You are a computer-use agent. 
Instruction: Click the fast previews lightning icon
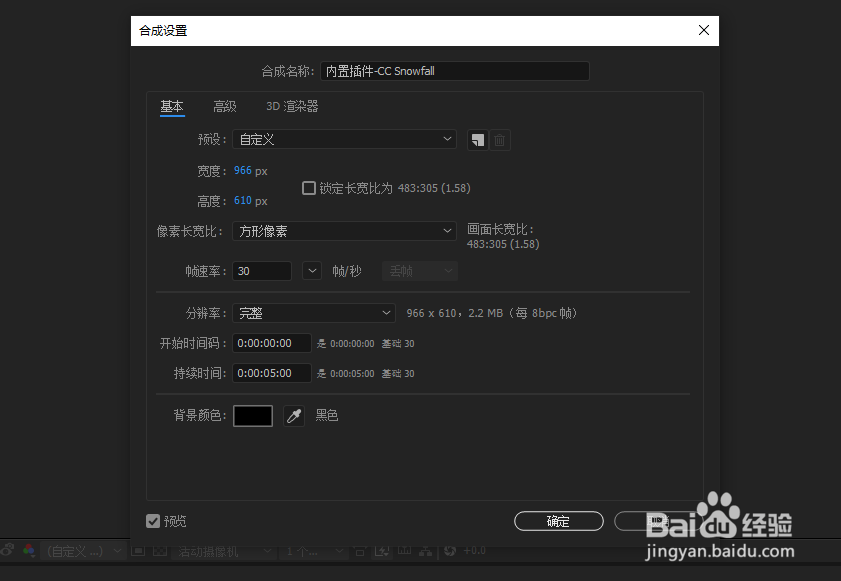coord(382,550)
